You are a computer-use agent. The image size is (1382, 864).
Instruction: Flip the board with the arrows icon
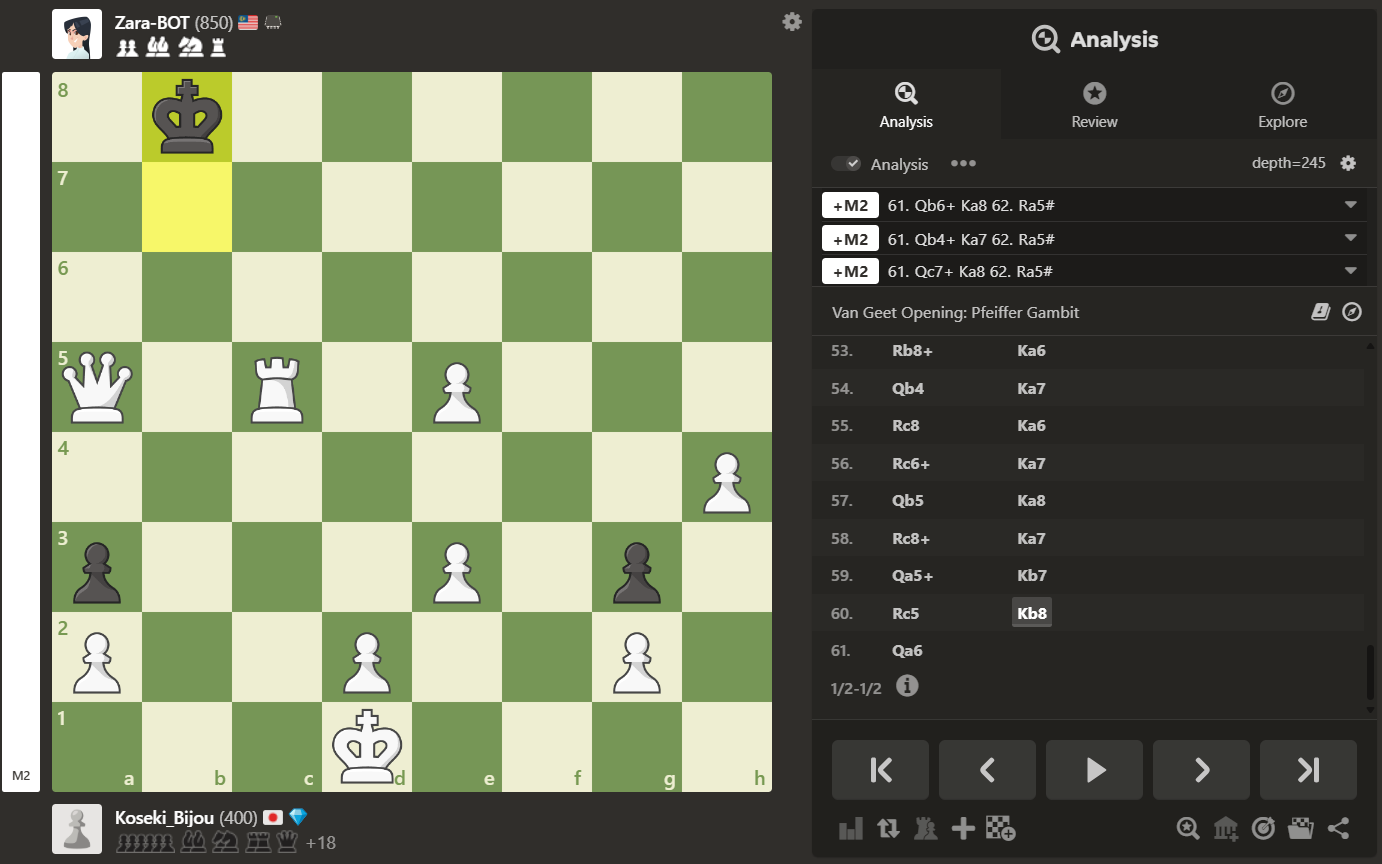coord(888,828)
